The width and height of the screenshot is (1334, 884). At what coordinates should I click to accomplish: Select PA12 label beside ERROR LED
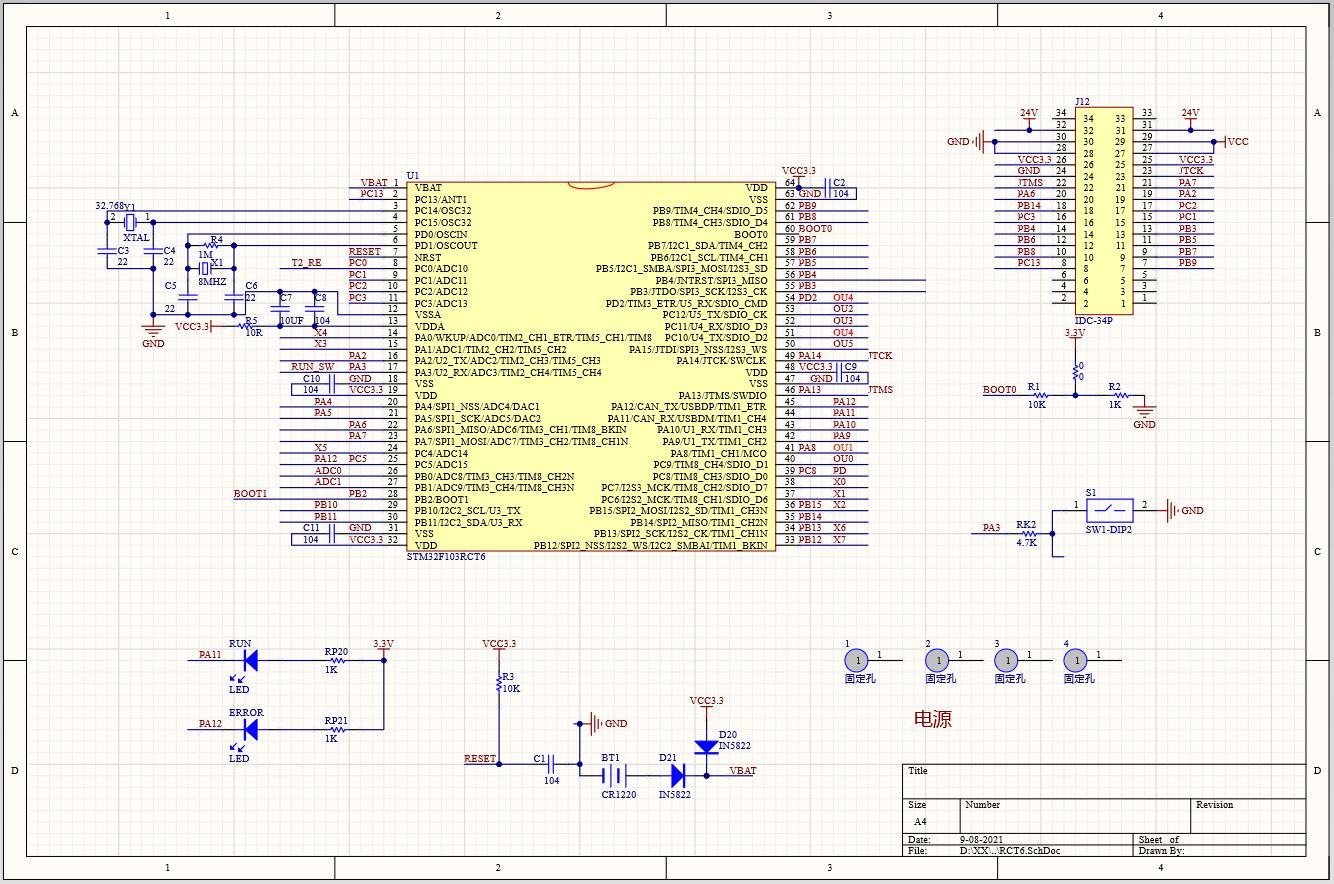tap(210, 723)
